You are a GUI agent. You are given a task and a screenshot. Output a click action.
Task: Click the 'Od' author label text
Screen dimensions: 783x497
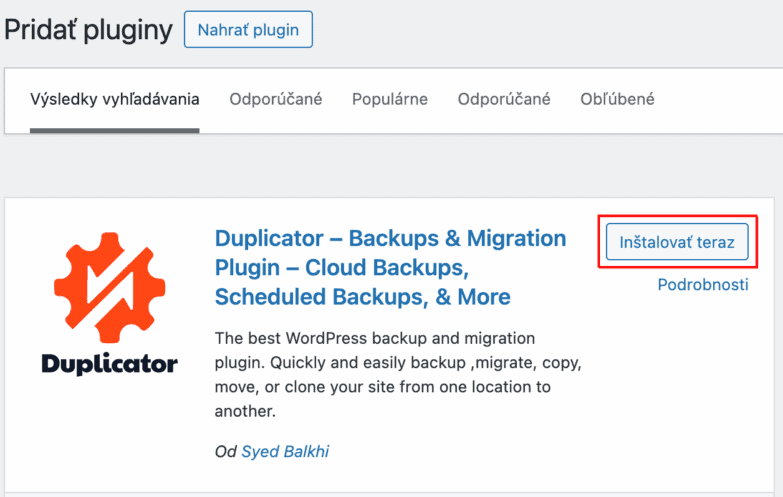225,452
